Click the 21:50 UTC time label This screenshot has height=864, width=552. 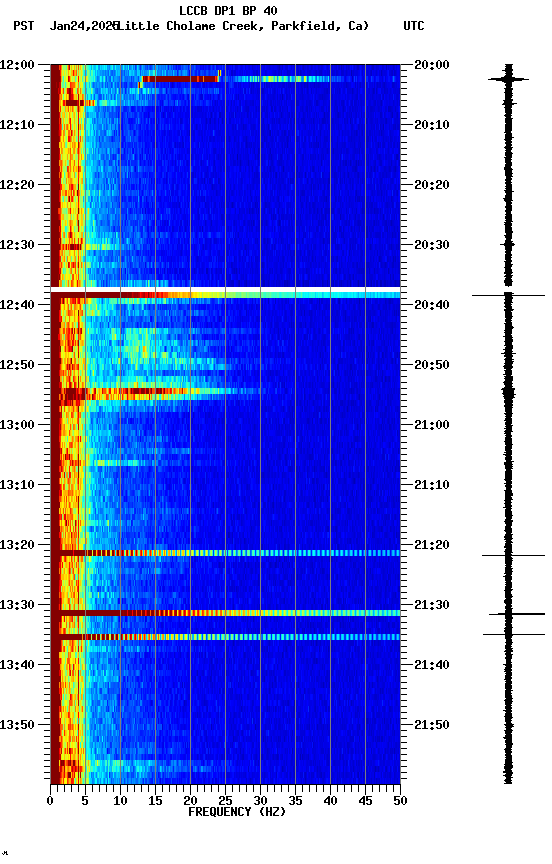coord(431,726)
